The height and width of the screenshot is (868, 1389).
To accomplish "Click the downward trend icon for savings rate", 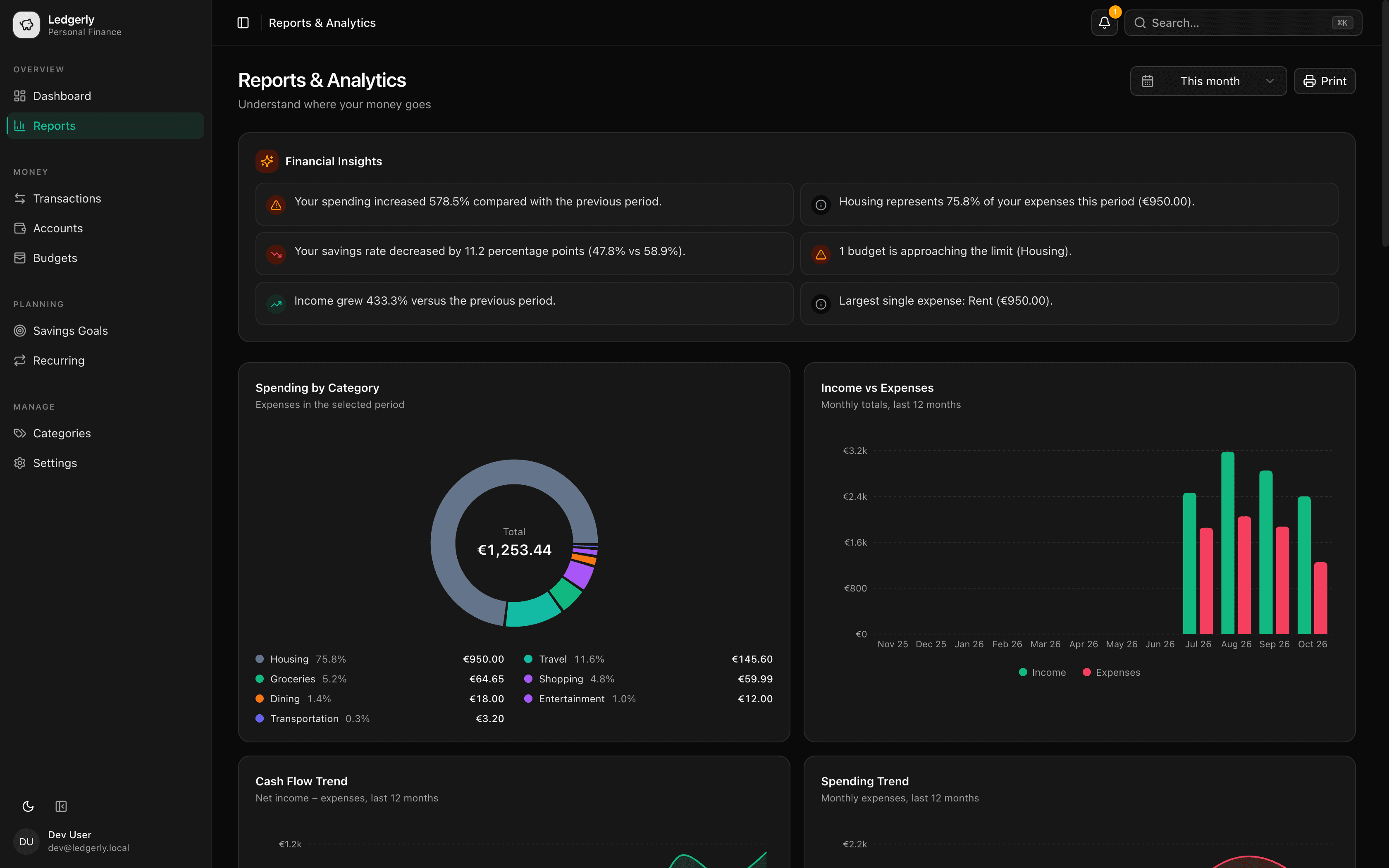I will 276,254.
